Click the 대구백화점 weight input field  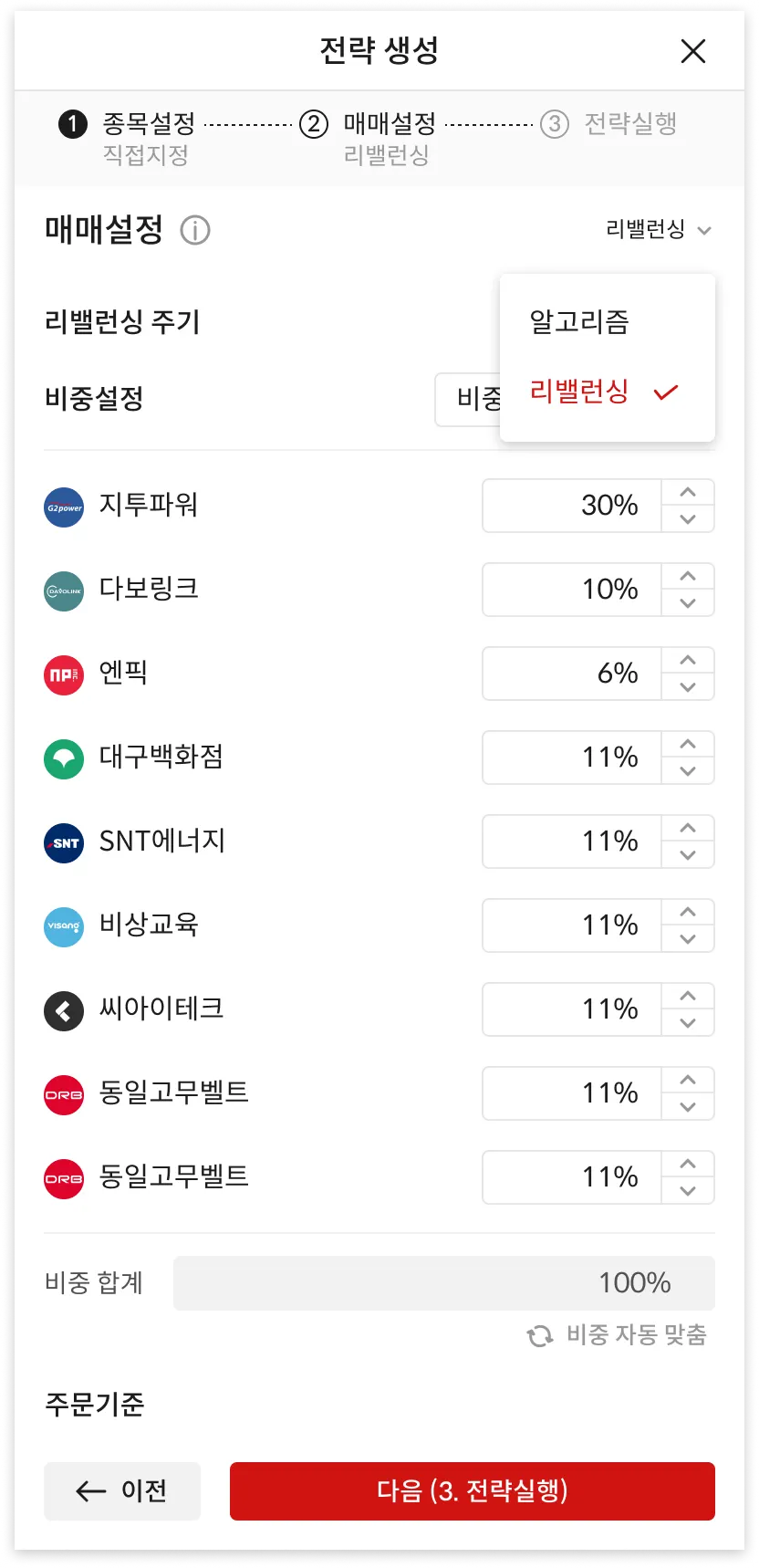pos(572,758)
